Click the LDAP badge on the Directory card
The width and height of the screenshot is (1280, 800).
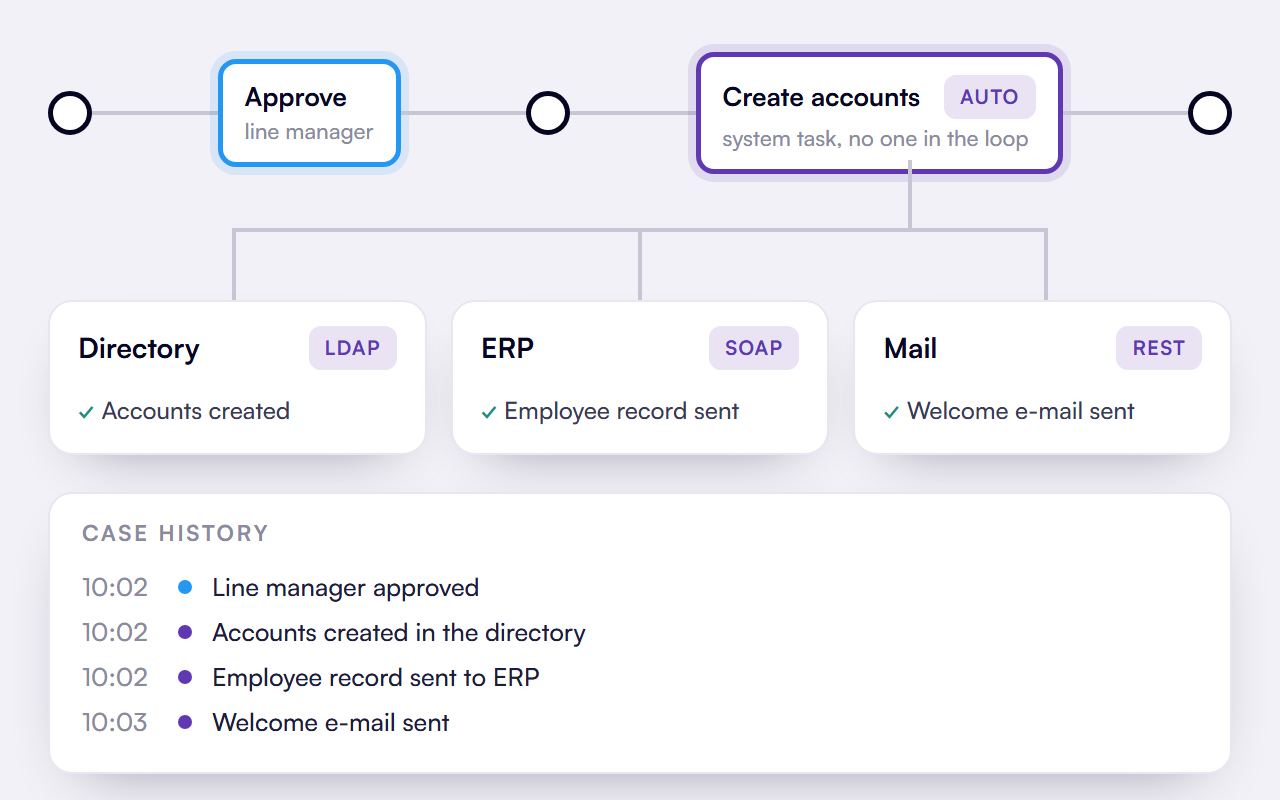point(352,348)
